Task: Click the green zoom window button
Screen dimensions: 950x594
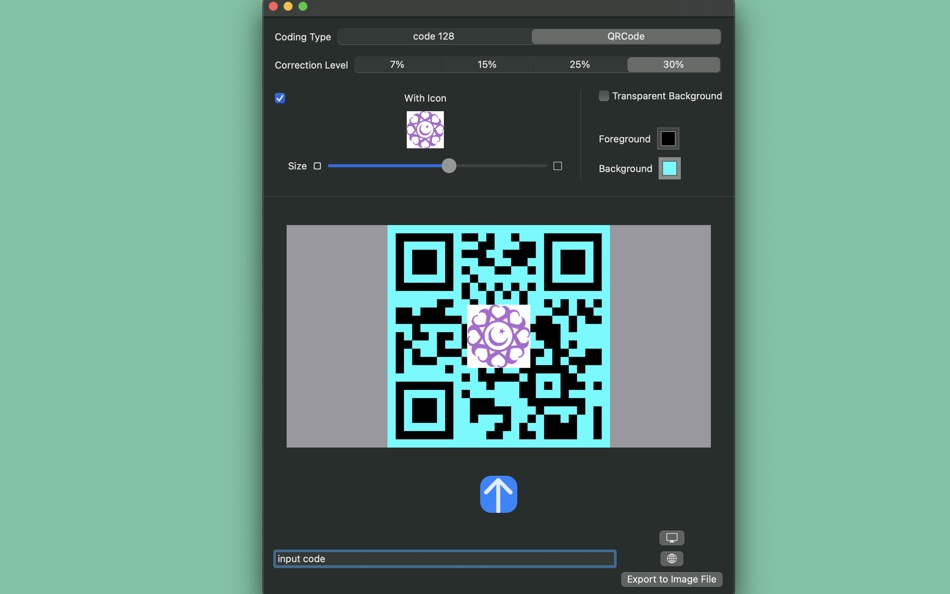Action: (303, 7)
